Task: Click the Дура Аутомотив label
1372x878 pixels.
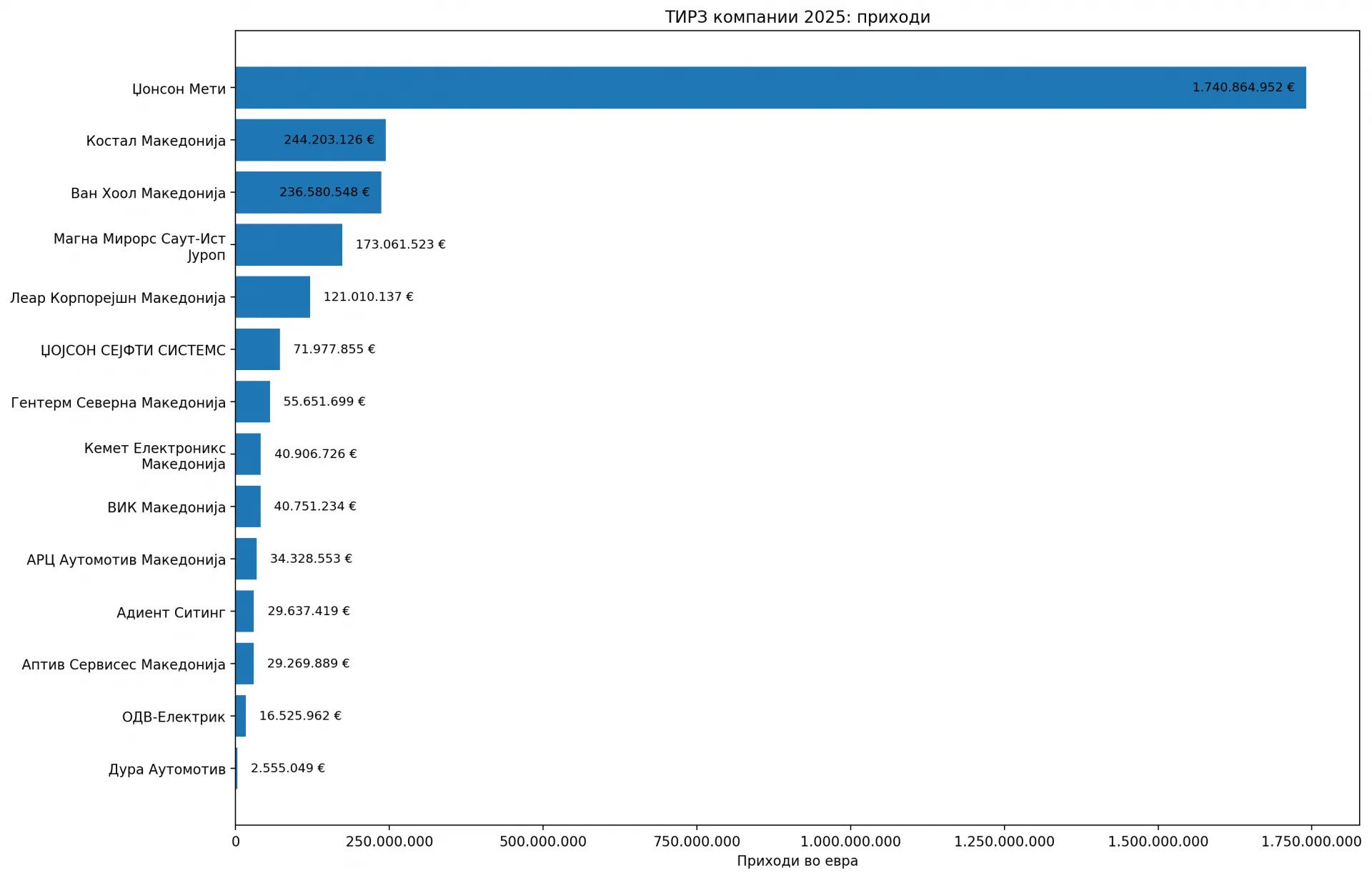Action: point(167,769)
